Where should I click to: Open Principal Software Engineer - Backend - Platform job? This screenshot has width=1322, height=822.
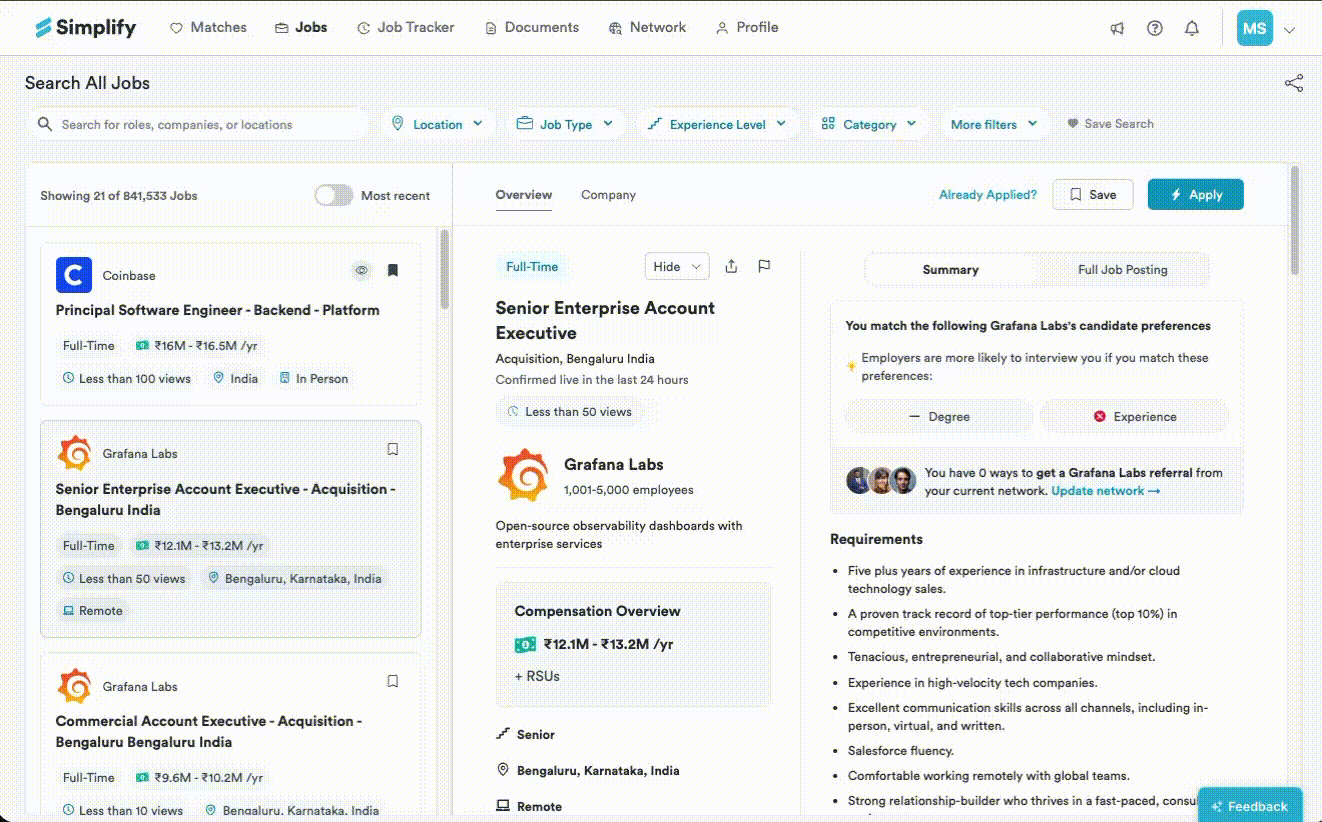point(218,310)
